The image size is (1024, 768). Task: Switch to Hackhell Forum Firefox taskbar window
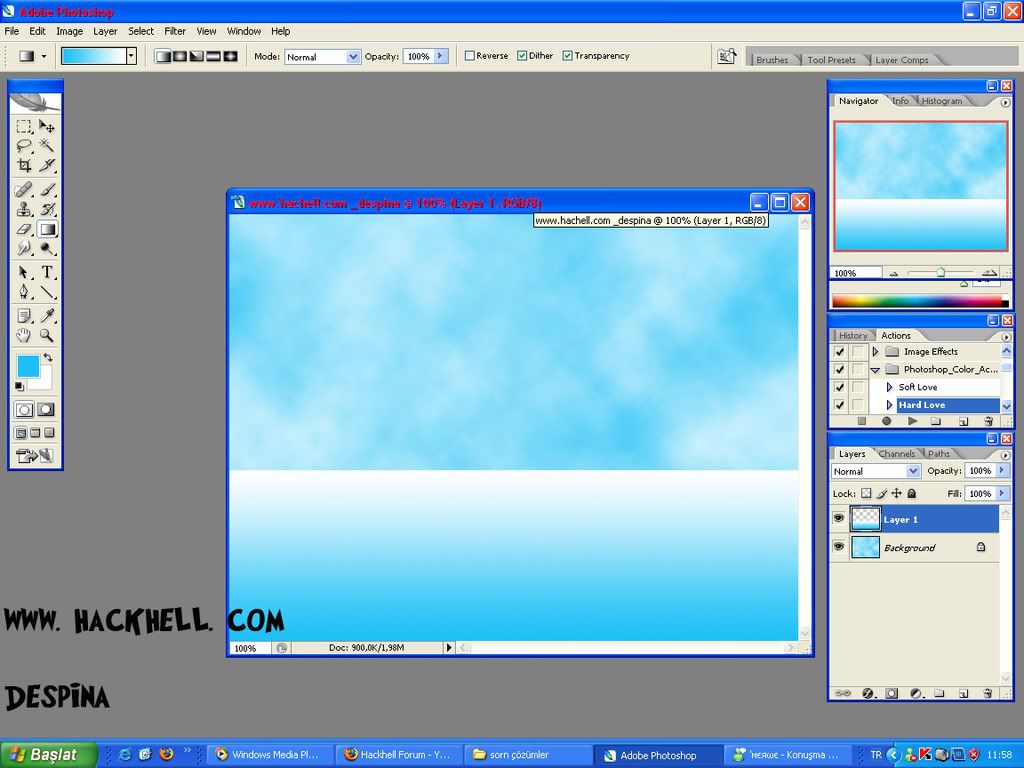(x=400, y=755)
